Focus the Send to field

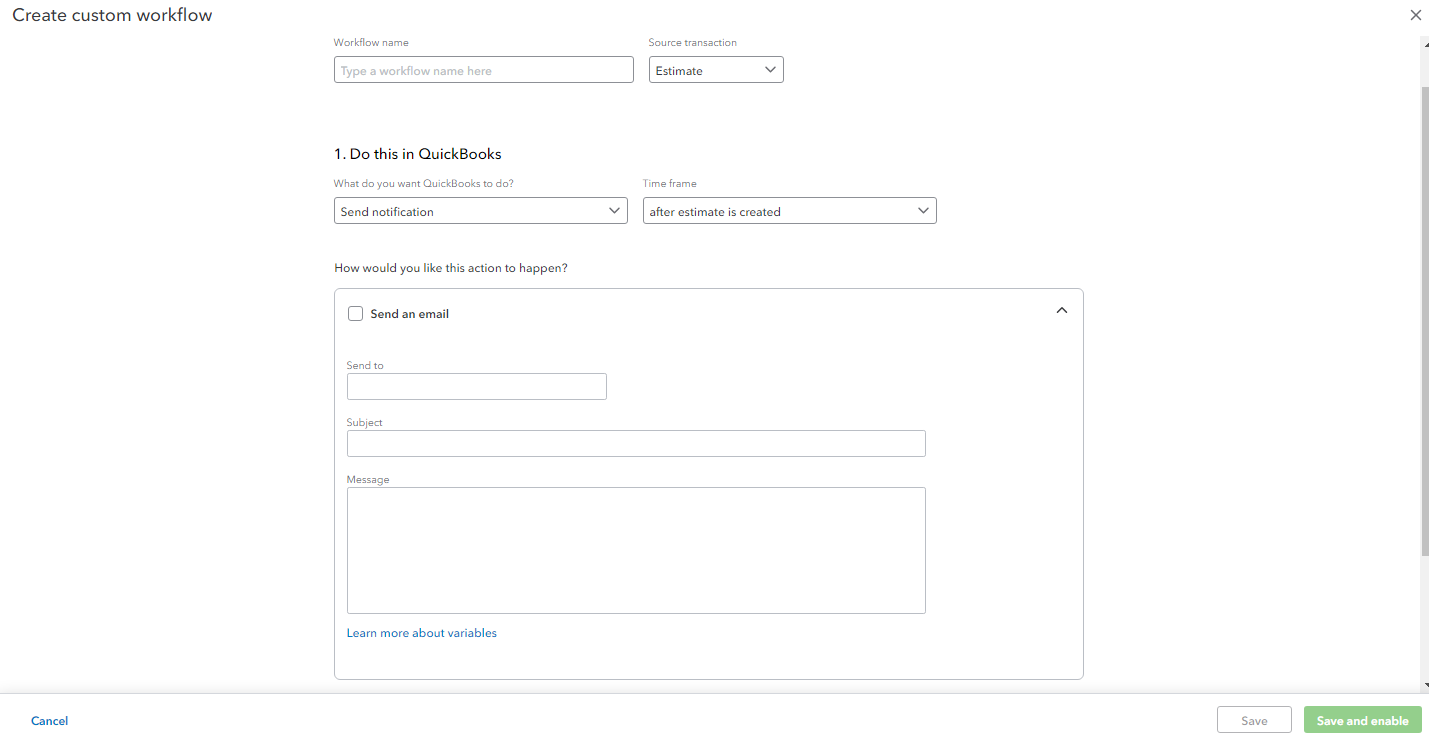tap(476, 387)
